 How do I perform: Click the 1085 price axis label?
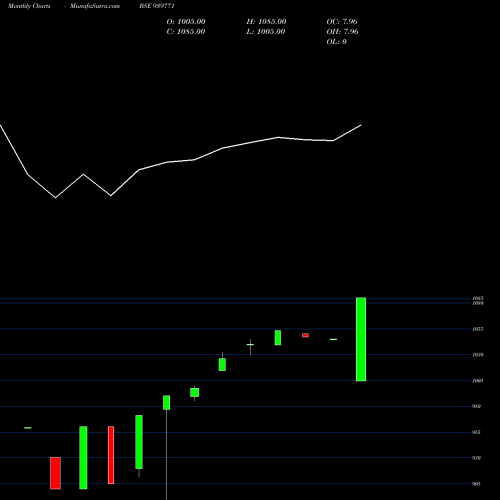(x=478, y=298)
